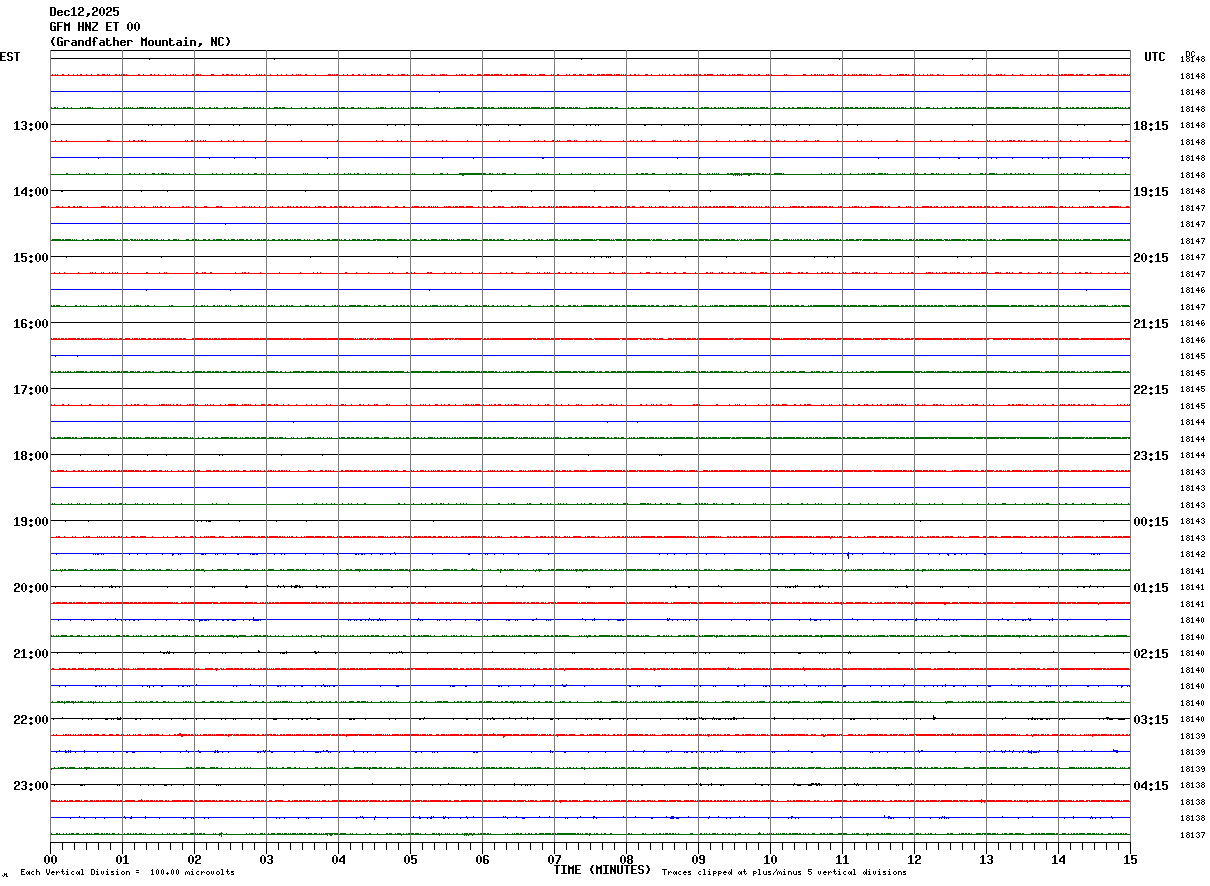Select the station code GFM HNZ ET 00
This screenshot has height=886, width=1210.
click(95, 27)
